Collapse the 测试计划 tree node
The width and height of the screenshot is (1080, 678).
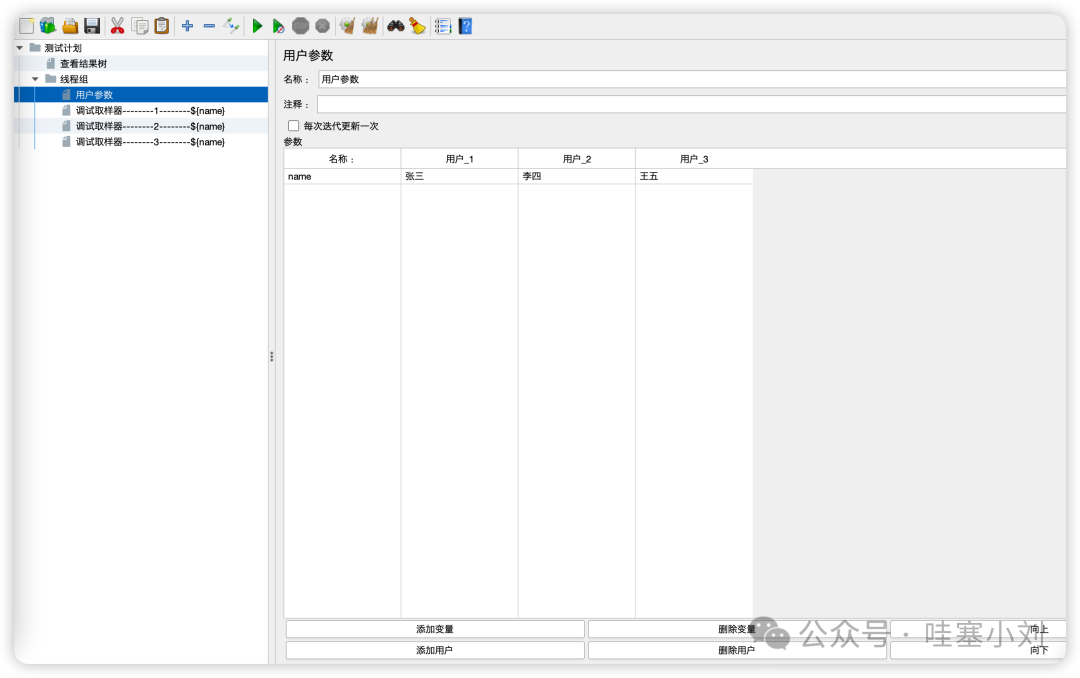coord(20,48)
